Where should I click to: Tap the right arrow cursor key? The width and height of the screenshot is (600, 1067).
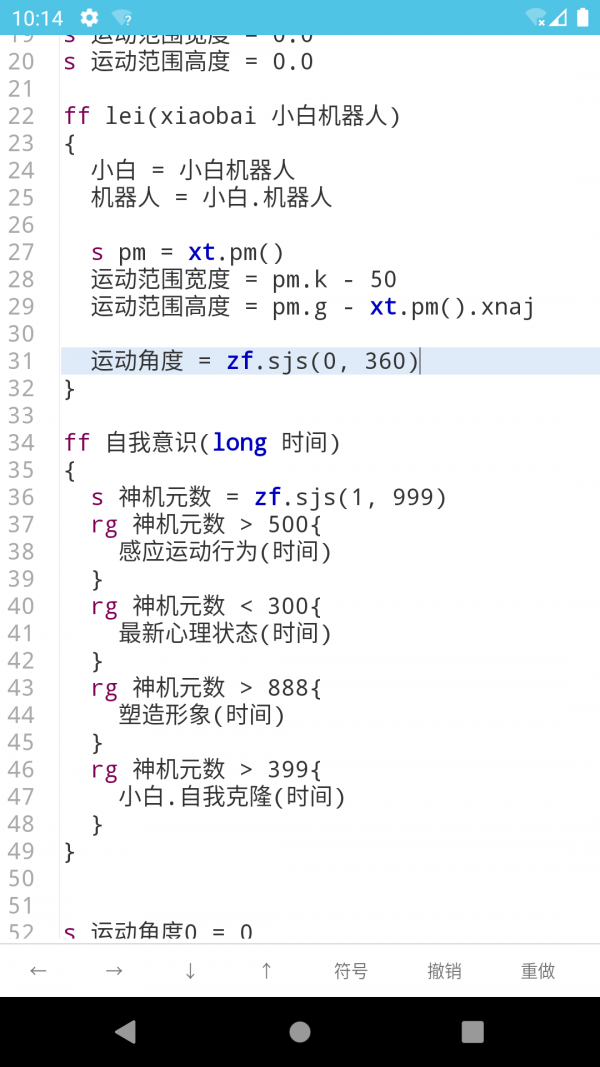[x=114, y=971]
